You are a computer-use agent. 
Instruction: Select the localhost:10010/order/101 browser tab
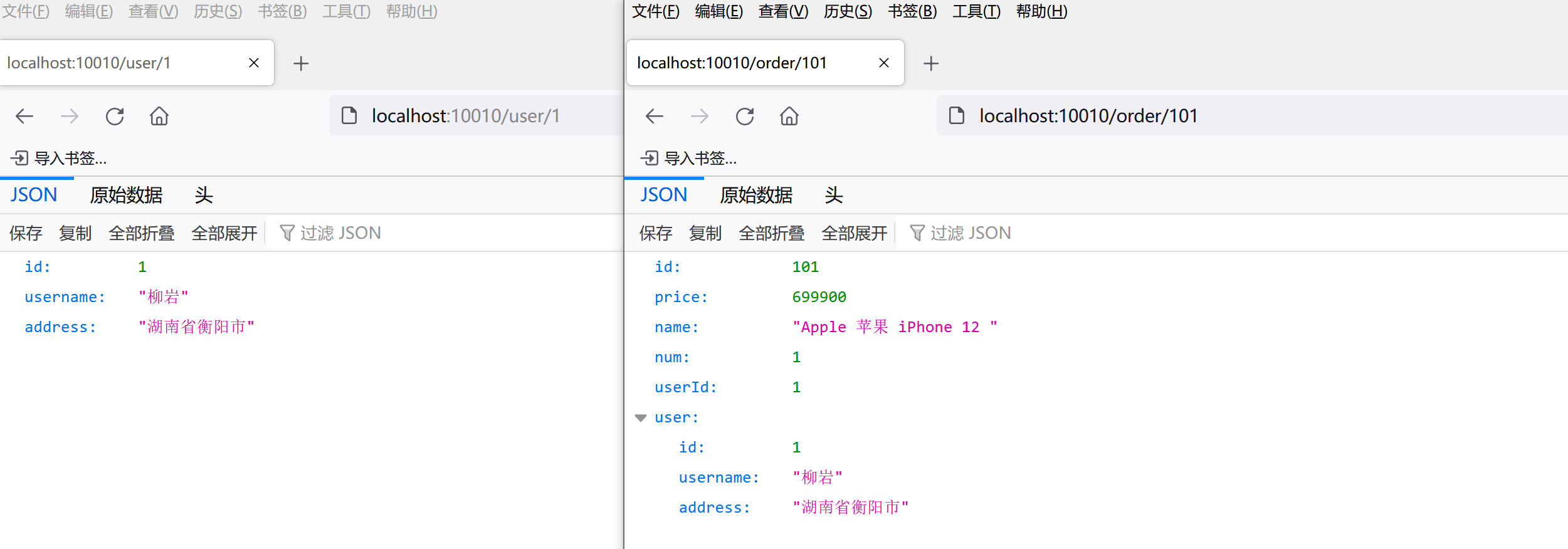pos(766,63)
